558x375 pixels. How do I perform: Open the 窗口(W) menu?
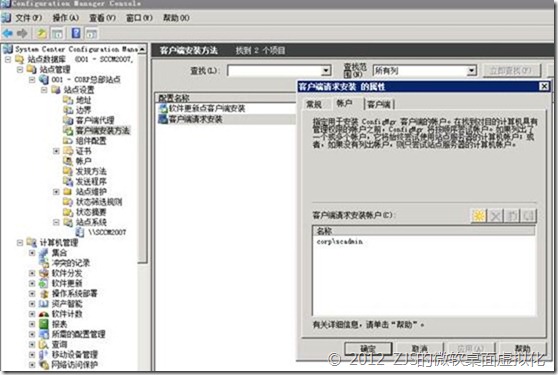point(139,18)
